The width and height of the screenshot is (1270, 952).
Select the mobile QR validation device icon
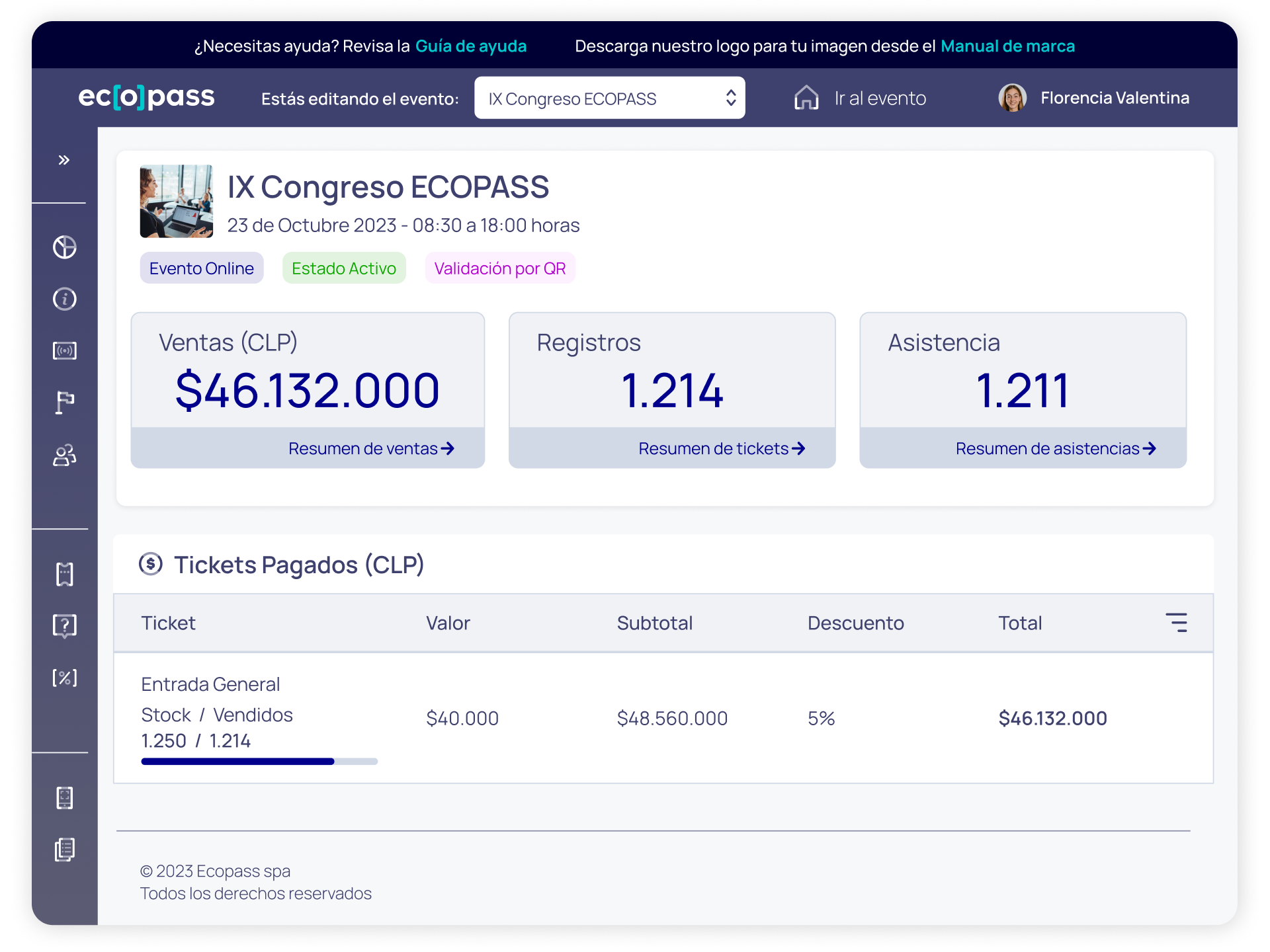[x=64, y=798]
